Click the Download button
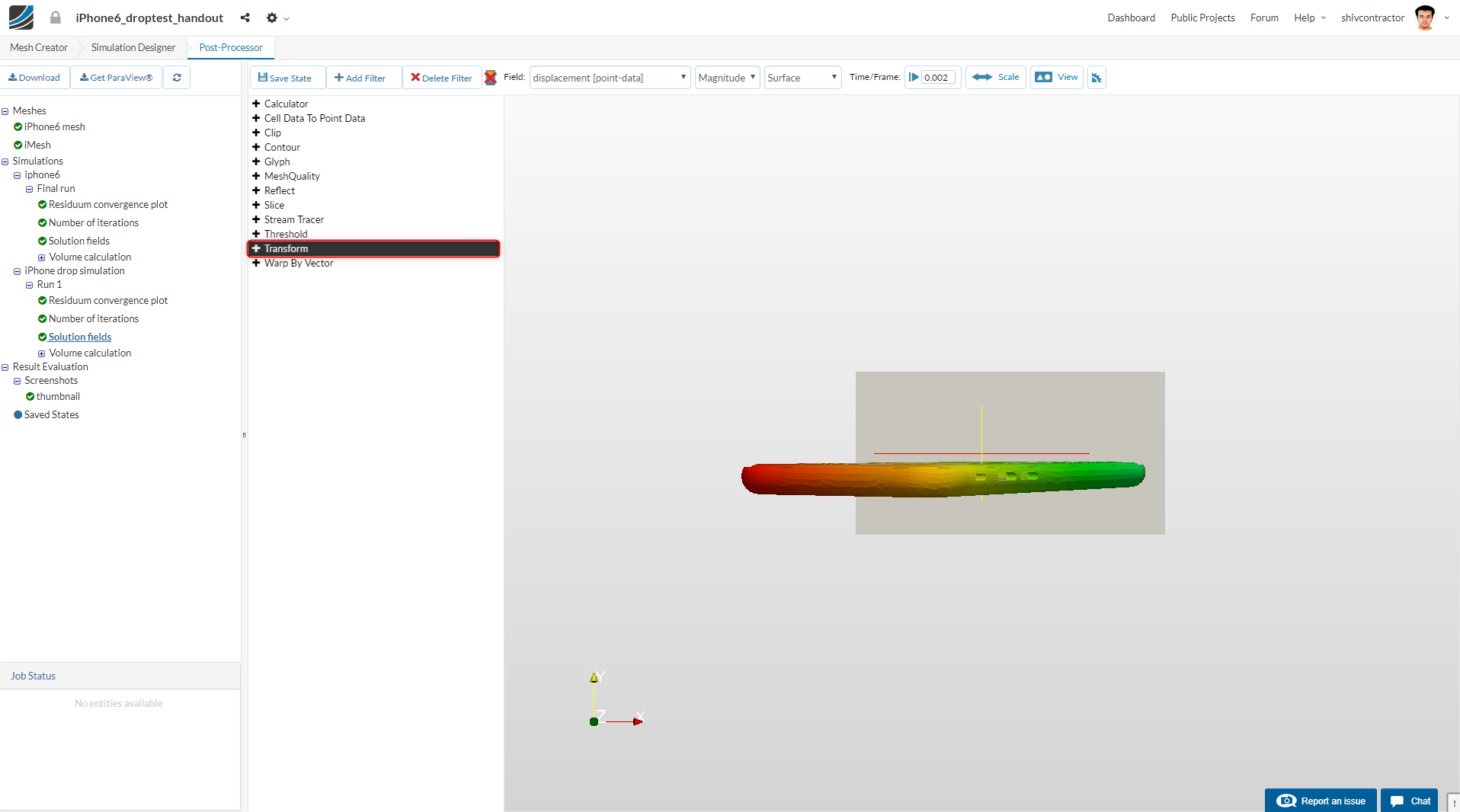Viewport: 1460px width, 812px height. tap(34, 78)
